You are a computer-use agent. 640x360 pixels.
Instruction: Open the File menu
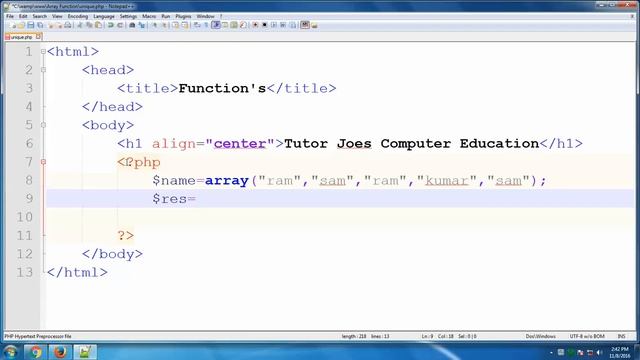tap(10, 16)
